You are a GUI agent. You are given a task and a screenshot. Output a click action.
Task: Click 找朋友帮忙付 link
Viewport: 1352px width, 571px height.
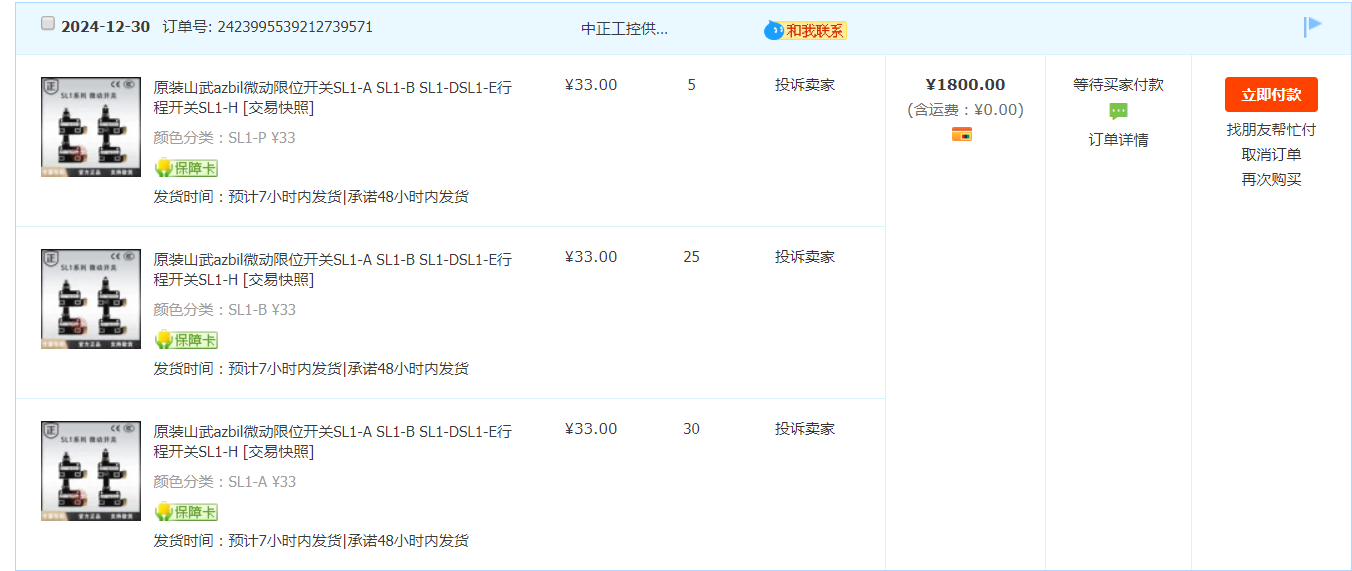pyautogui.click(x=1271, y=130)
